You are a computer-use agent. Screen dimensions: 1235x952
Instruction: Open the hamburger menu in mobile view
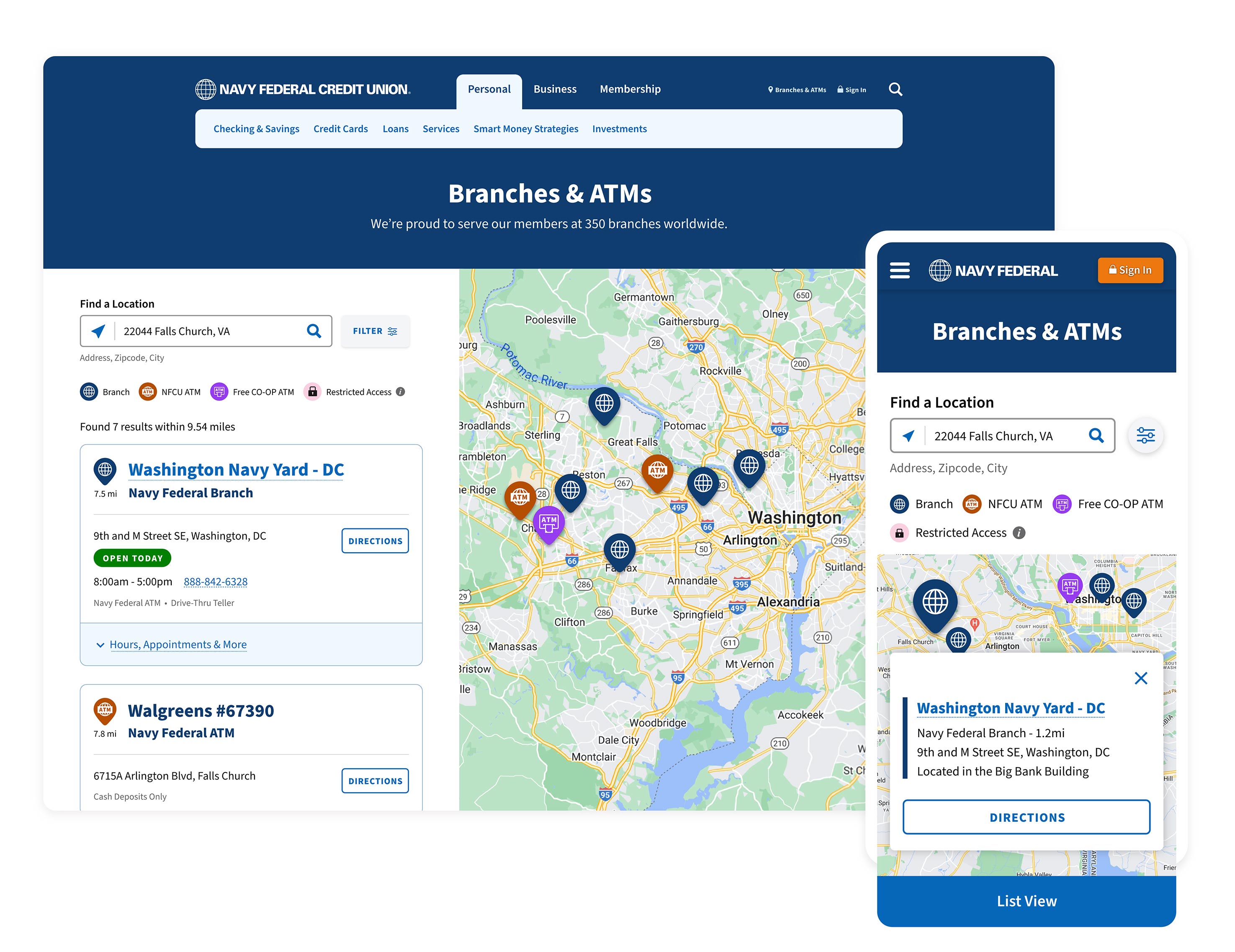[900, 270]
